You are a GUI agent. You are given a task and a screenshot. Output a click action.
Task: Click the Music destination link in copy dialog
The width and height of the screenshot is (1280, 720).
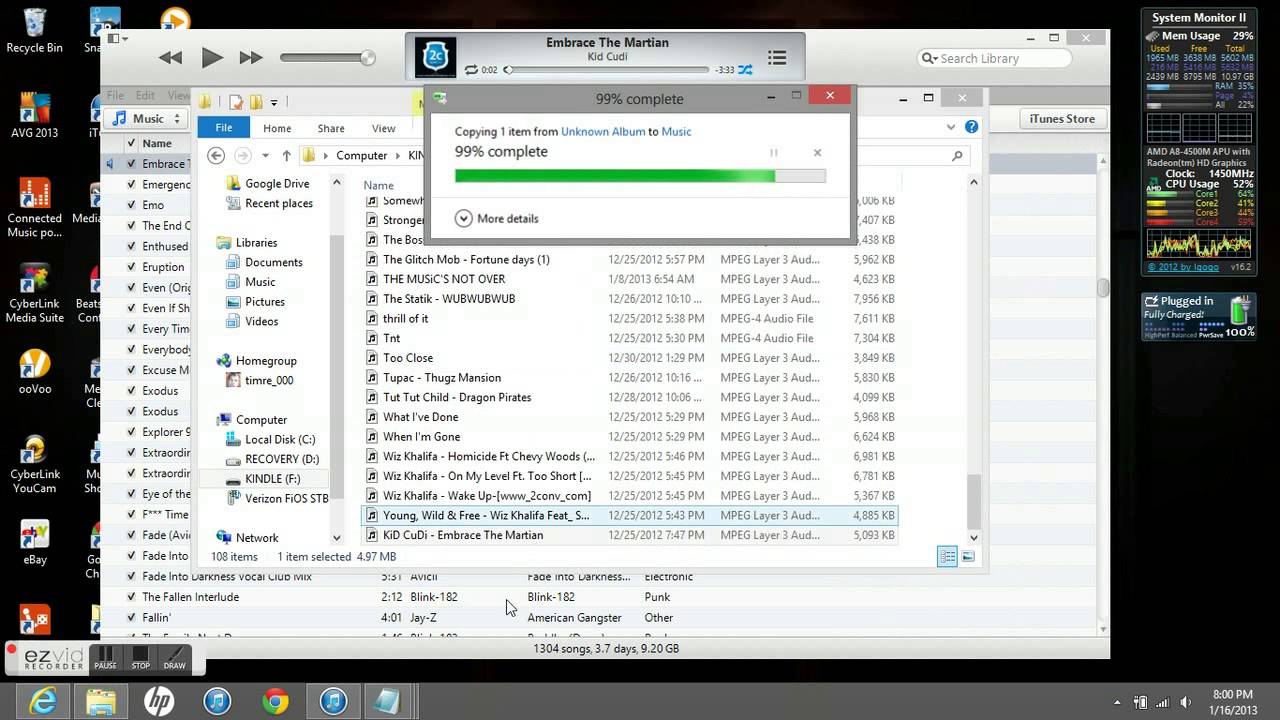point(676,131)
